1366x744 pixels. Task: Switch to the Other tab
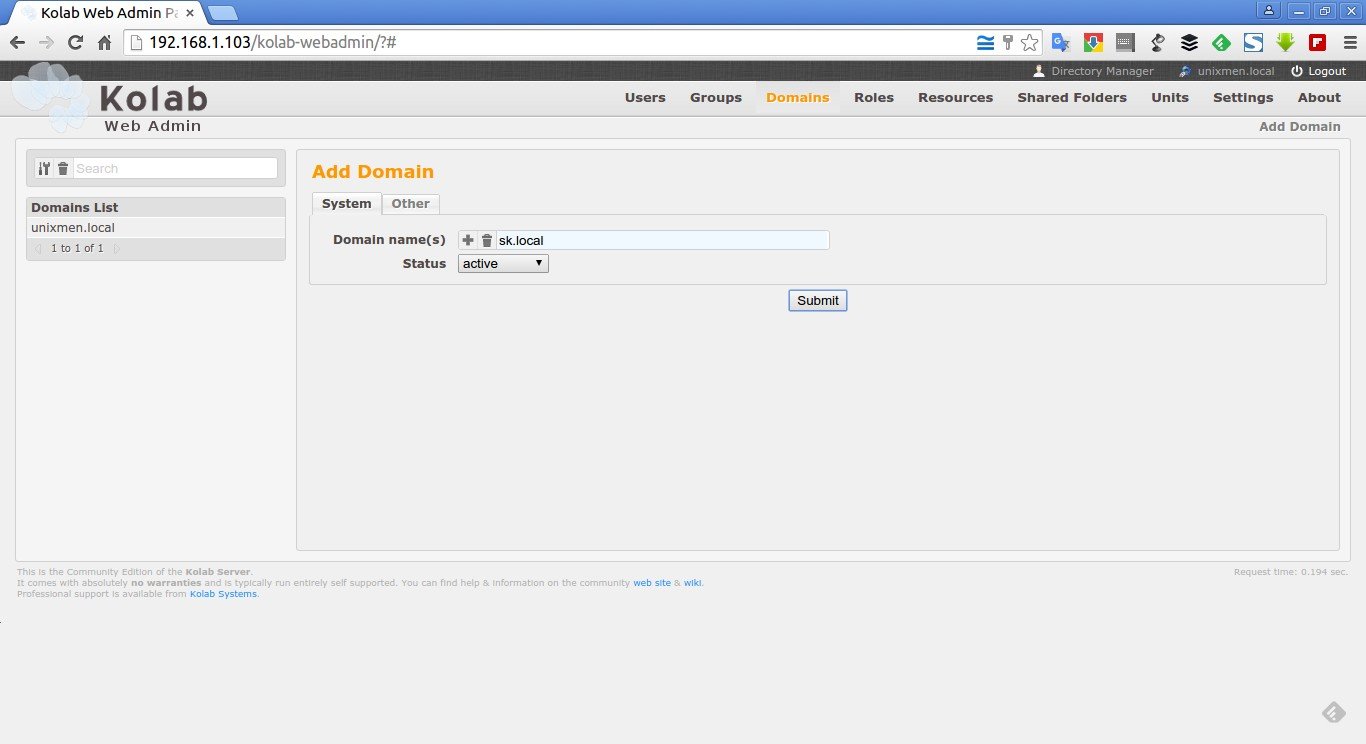click(x=410, y=203)
